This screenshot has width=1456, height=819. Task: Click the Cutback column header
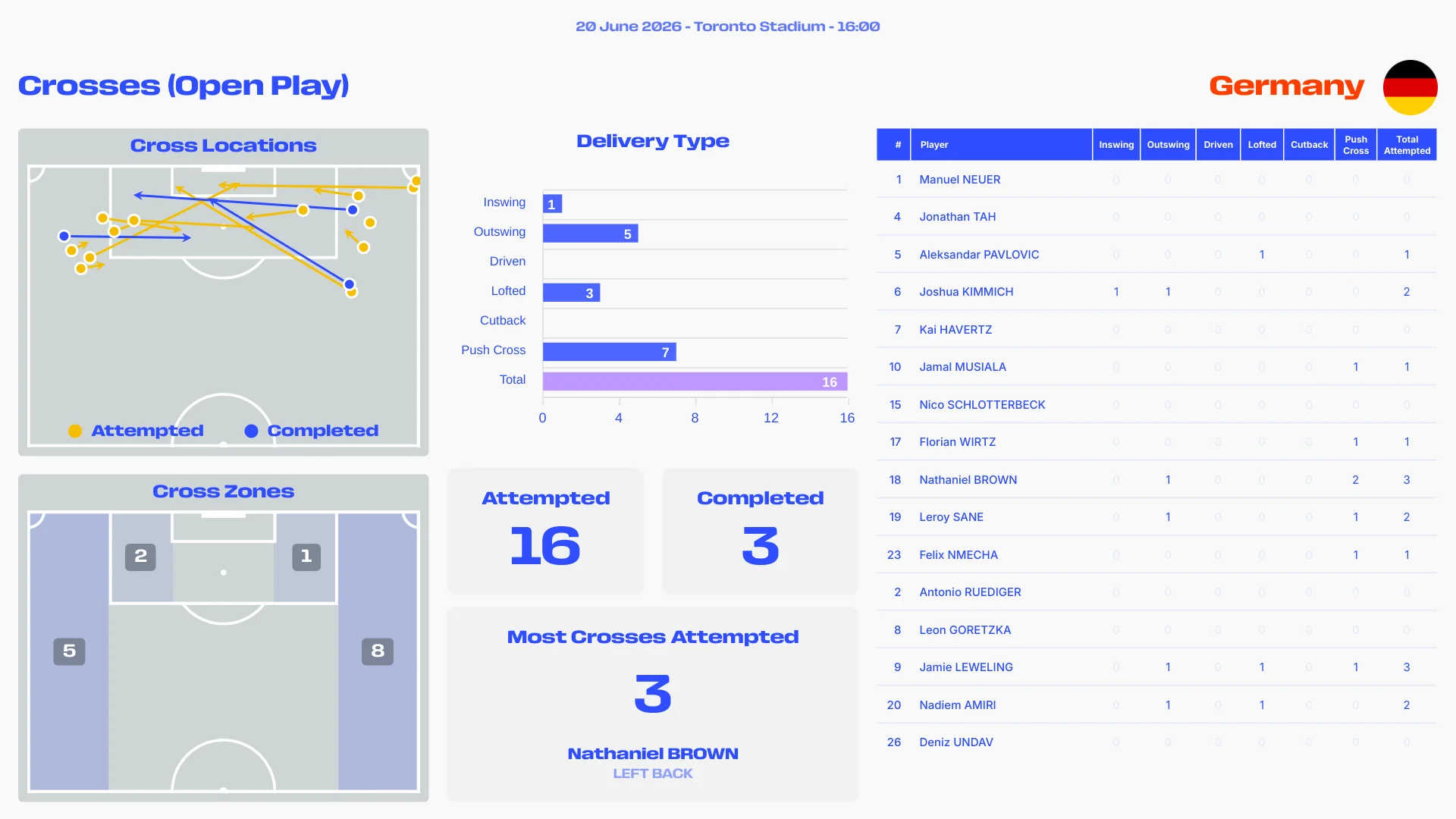coord(1309,145)
